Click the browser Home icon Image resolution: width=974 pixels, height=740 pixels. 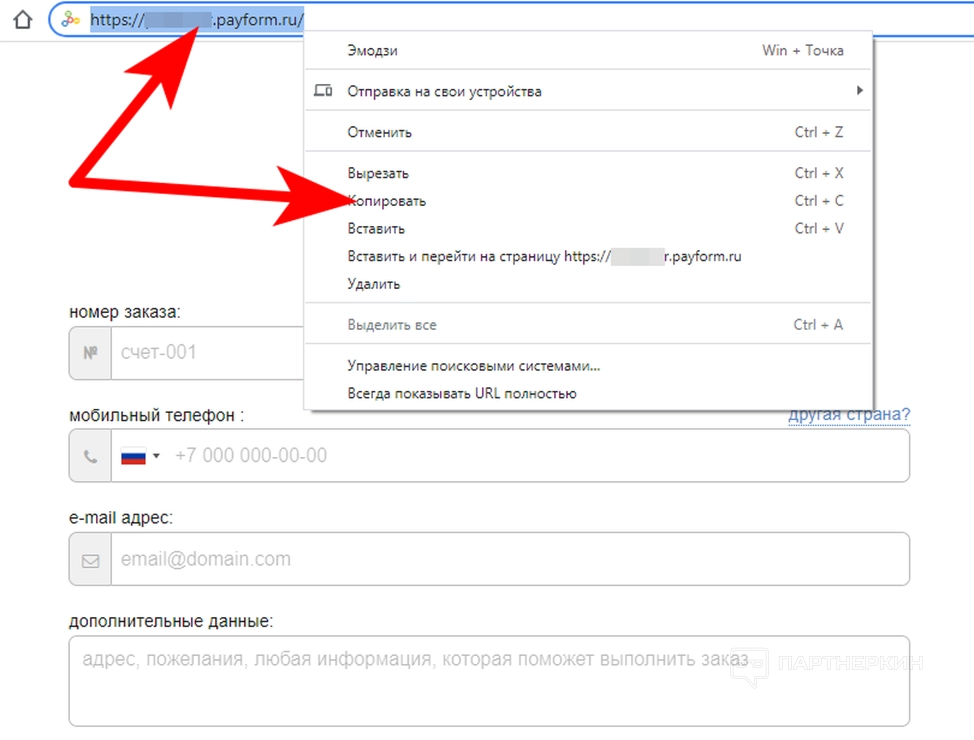pyautogui.click(x=23, y=20)
